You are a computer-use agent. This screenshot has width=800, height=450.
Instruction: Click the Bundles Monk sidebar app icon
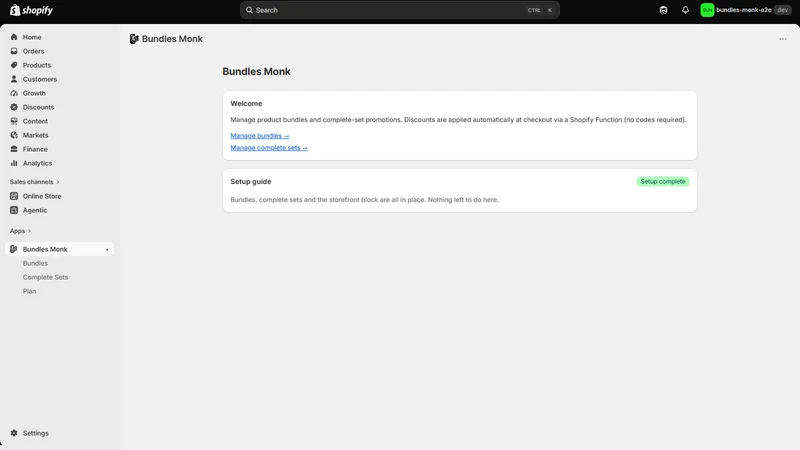click(x=14, y=249)
